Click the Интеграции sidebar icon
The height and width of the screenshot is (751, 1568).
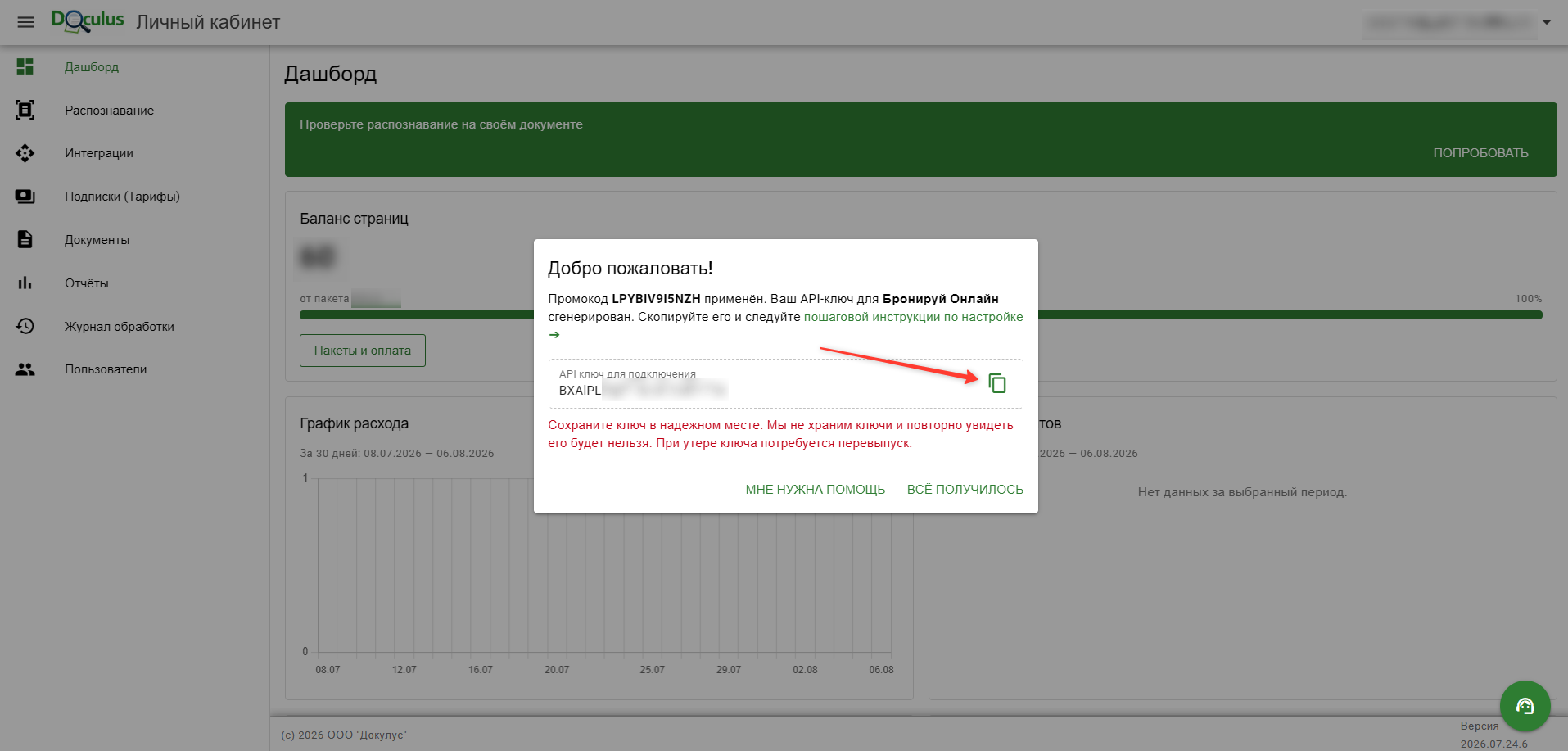25,153
